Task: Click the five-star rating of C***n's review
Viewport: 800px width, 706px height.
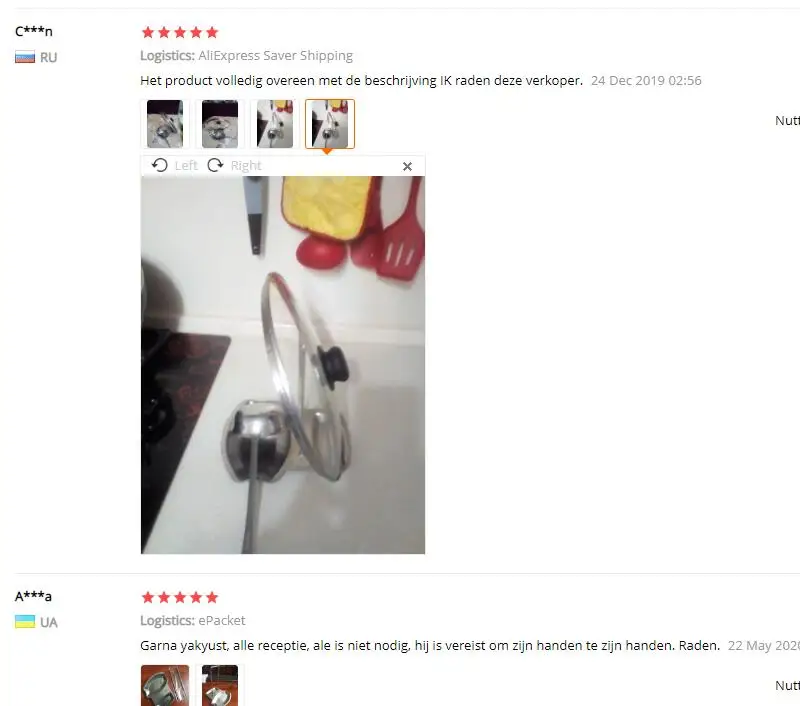Action: coord(180,33)
